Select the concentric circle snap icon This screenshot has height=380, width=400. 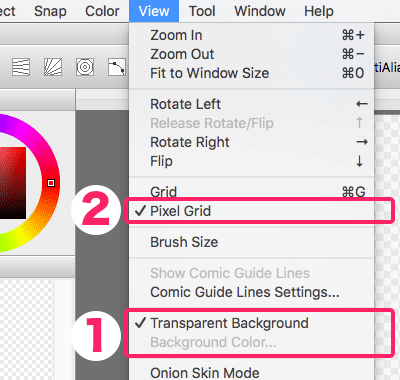pos(85,67)
